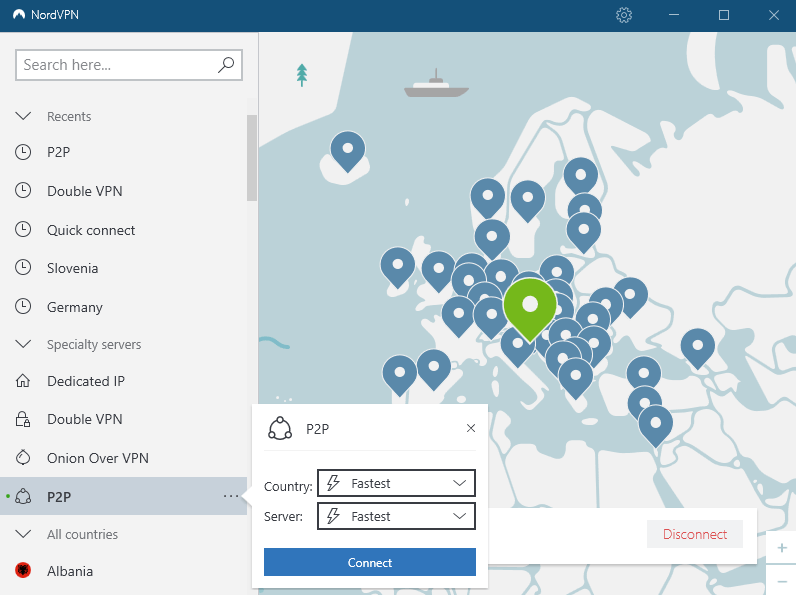Open the P2P row three-dots menu
Image resolution: width=796 pixels, height=595 pixels.
pyautogui.click(x=231, y=496)
